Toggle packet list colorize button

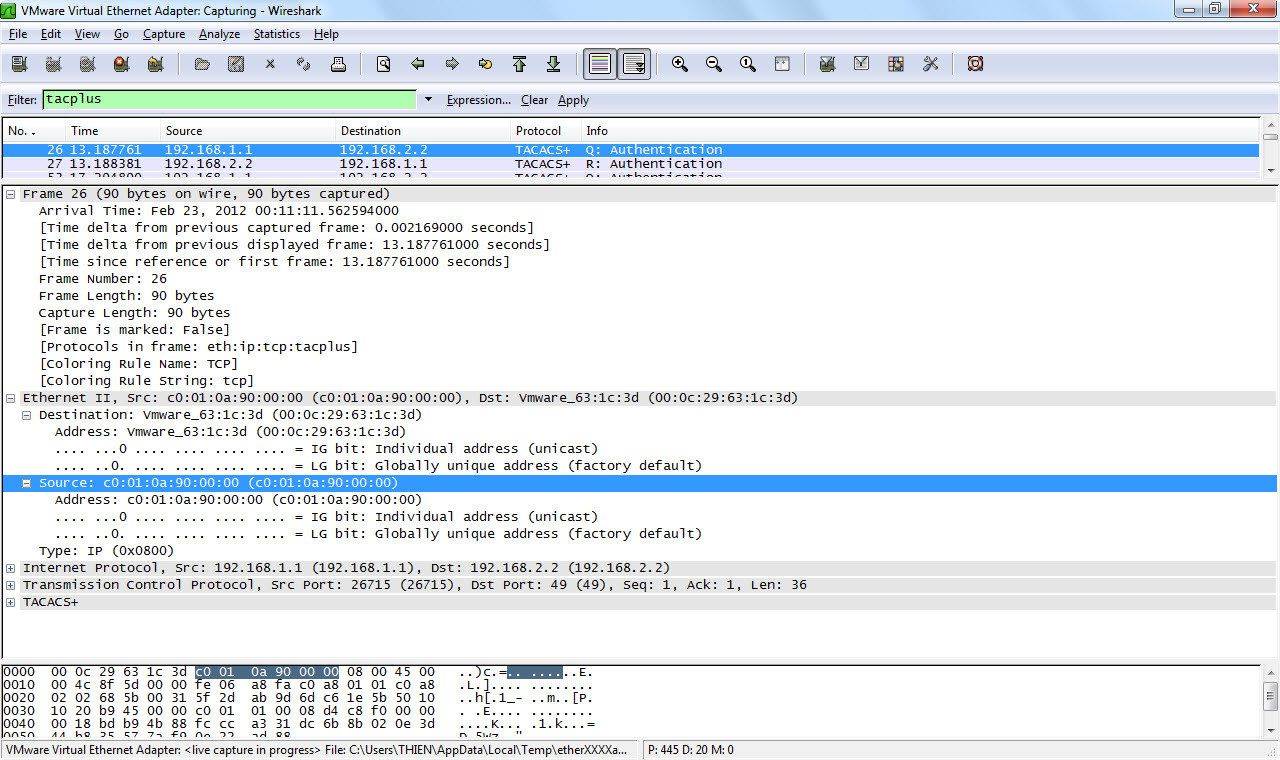tap(600, 64)
